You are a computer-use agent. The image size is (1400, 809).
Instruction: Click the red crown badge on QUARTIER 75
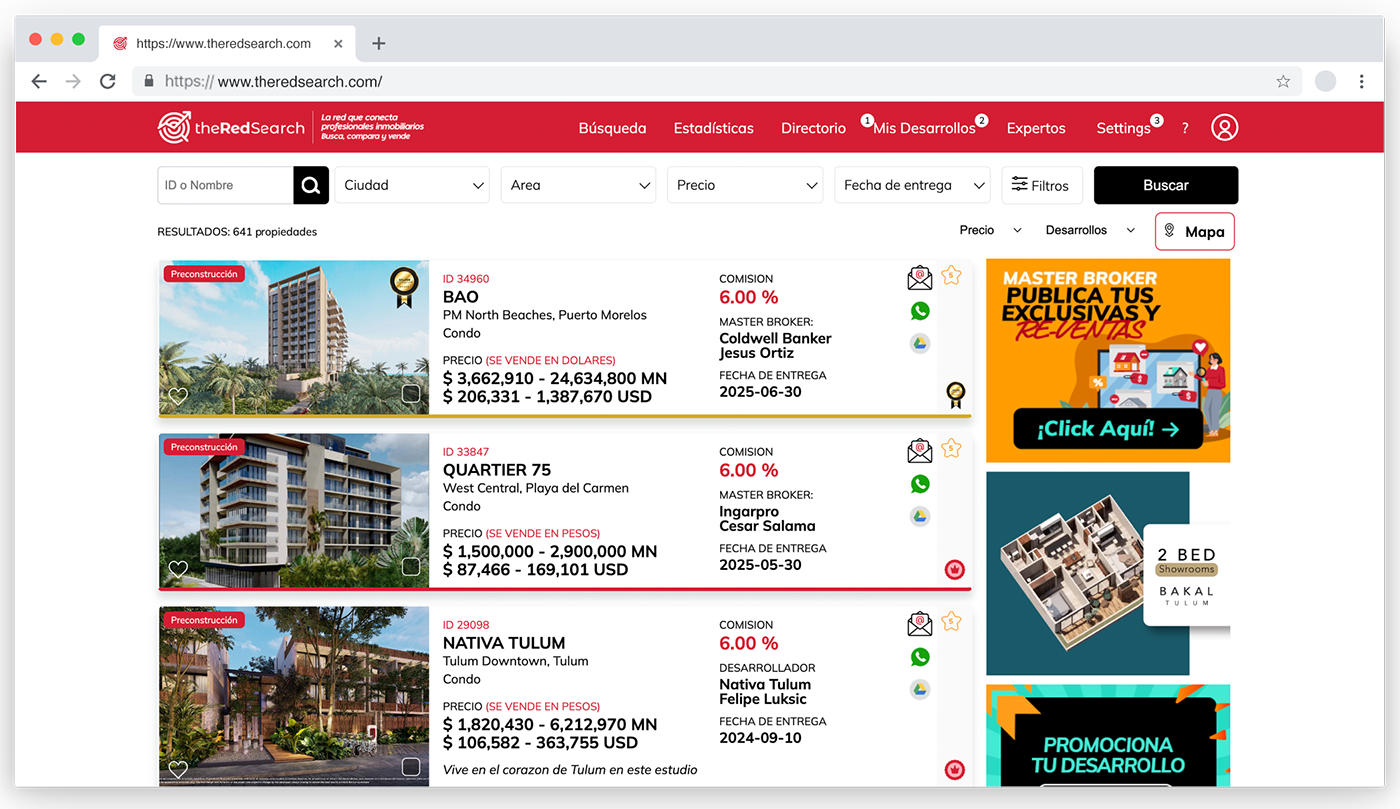tap(955, 570)
